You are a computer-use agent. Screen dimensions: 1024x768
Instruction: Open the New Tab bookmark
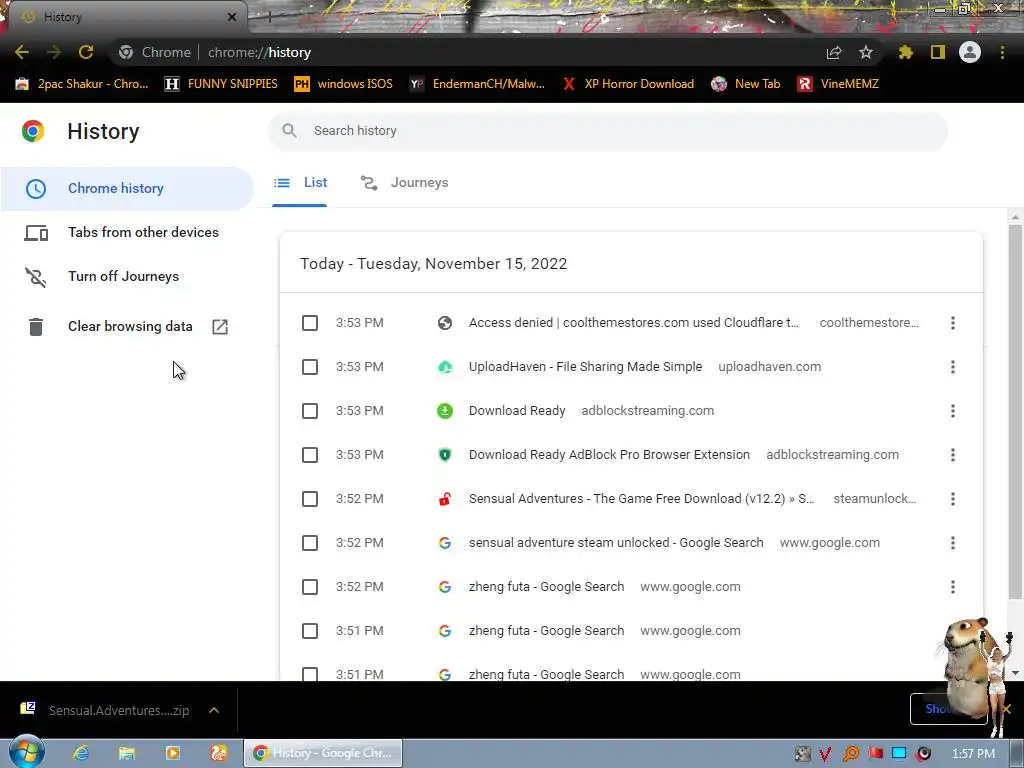(745, 84)
